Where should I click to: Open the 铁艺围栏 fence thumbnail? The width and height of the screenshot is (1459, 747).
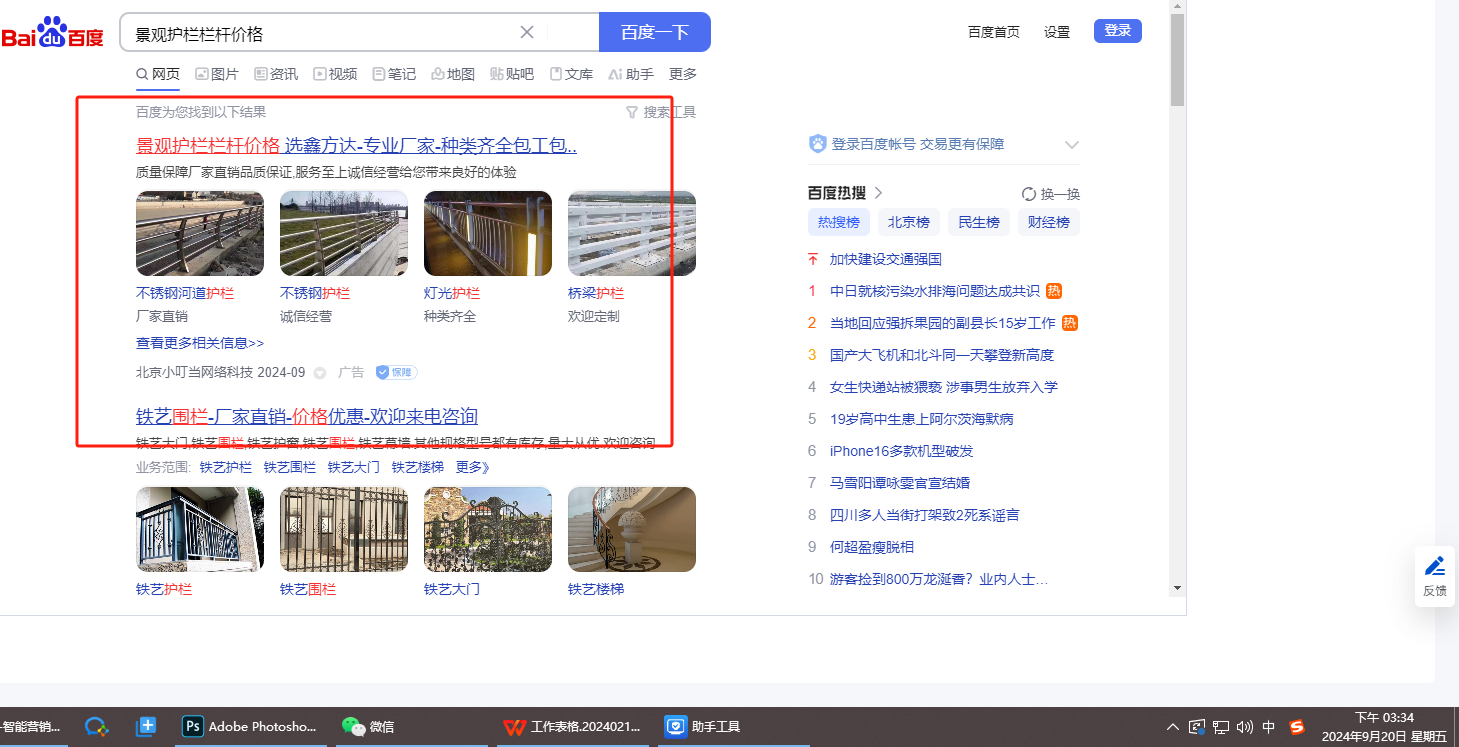344,529
